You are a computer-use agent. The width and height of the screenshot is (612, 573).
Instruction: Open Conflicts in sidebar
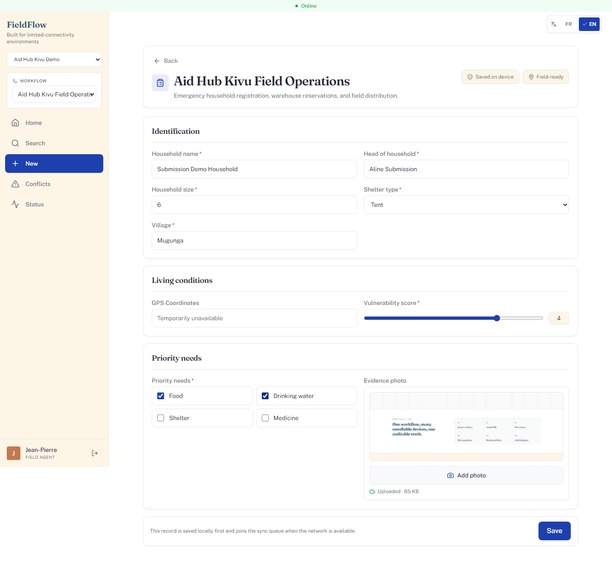[x=54, y=184]
